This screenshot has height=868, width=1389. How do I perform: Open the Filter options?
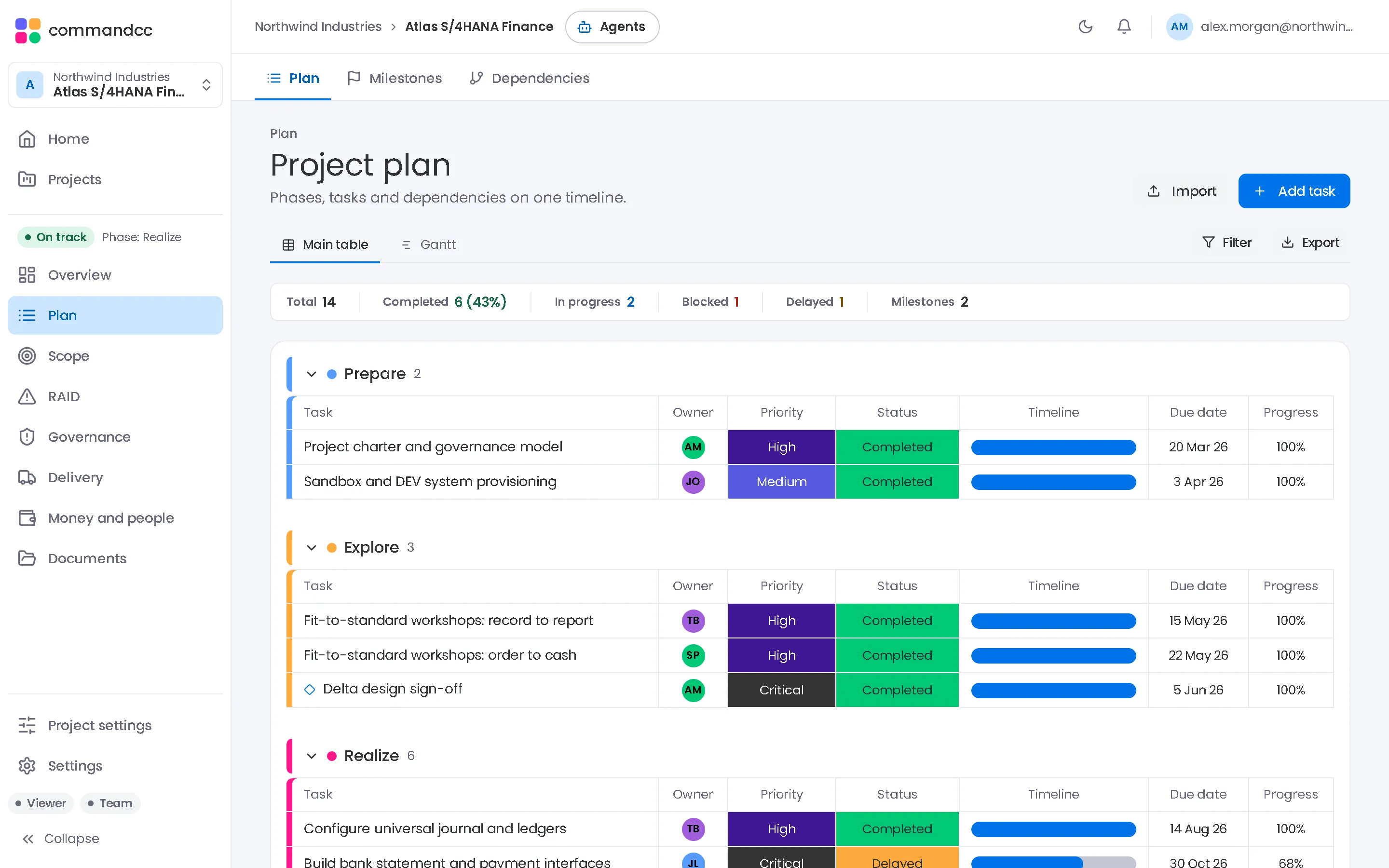(1227, 242)
